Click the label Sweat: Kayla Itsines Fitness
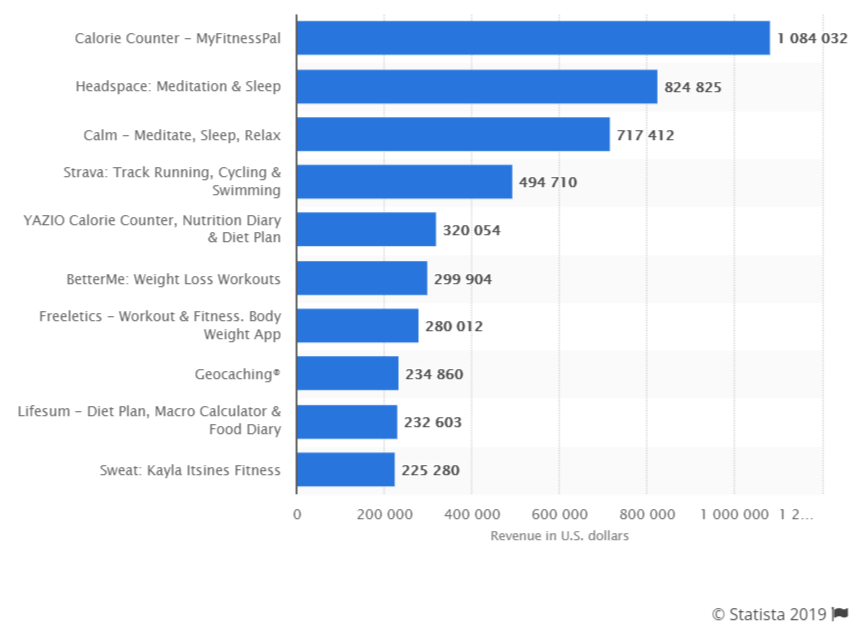862x628 pixels. [190, 470]
